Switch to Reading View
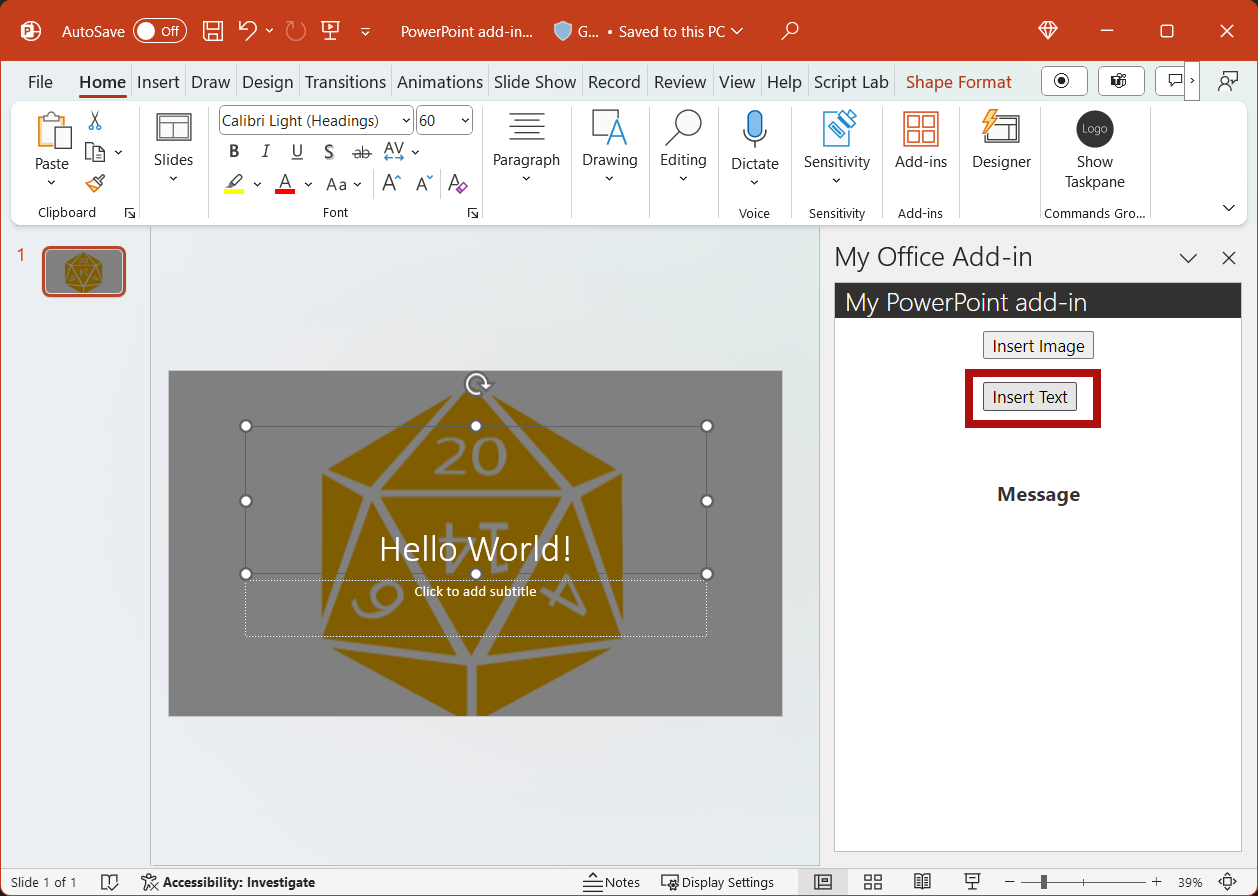 point(922,882)
